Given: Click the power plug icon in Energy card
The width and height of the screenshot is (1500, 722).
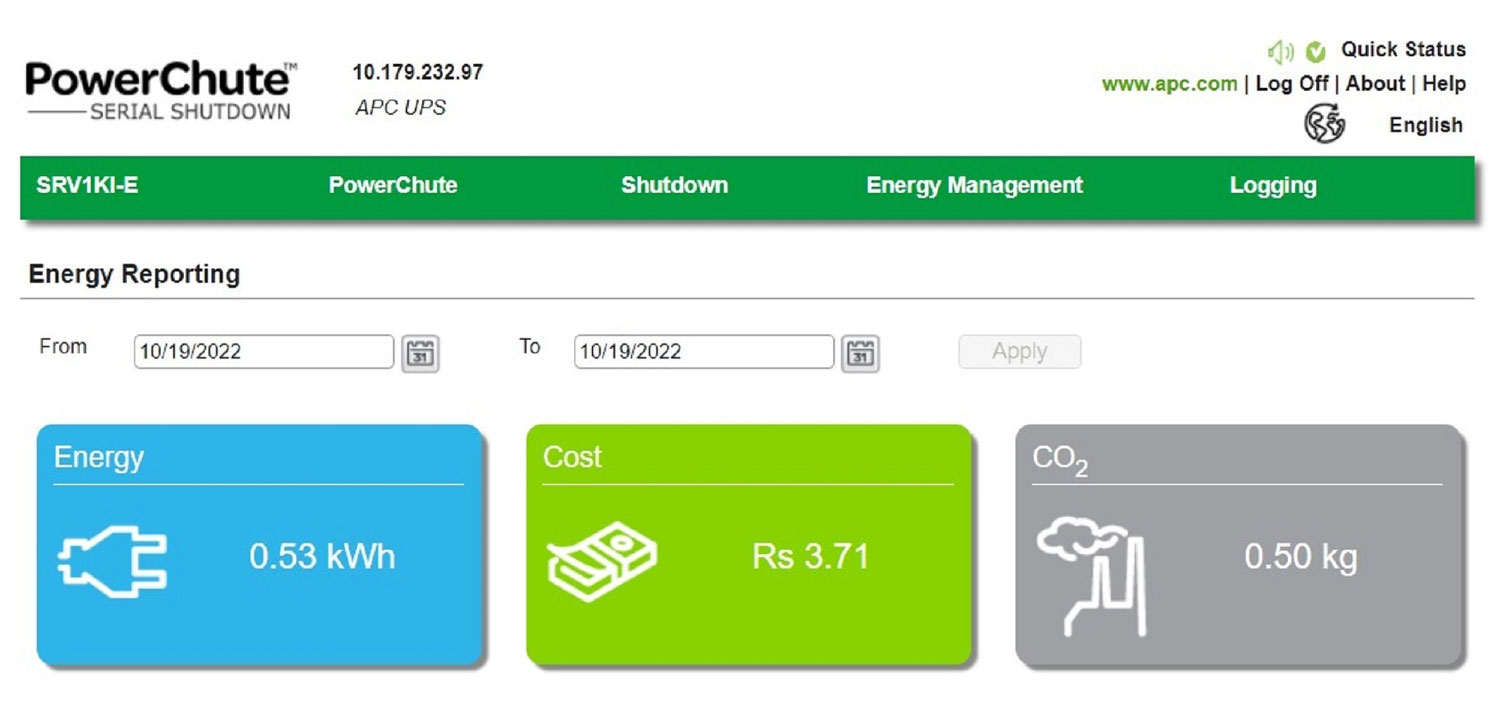Looking at the screenshot, I should (112, 563).
